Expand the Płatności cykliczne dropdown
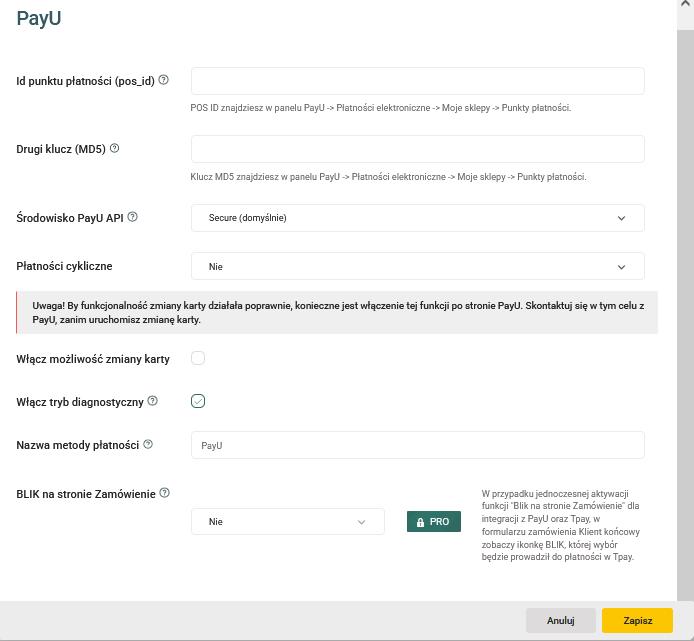Viewport: 694px width, 641px height. (x=417, y=267)
